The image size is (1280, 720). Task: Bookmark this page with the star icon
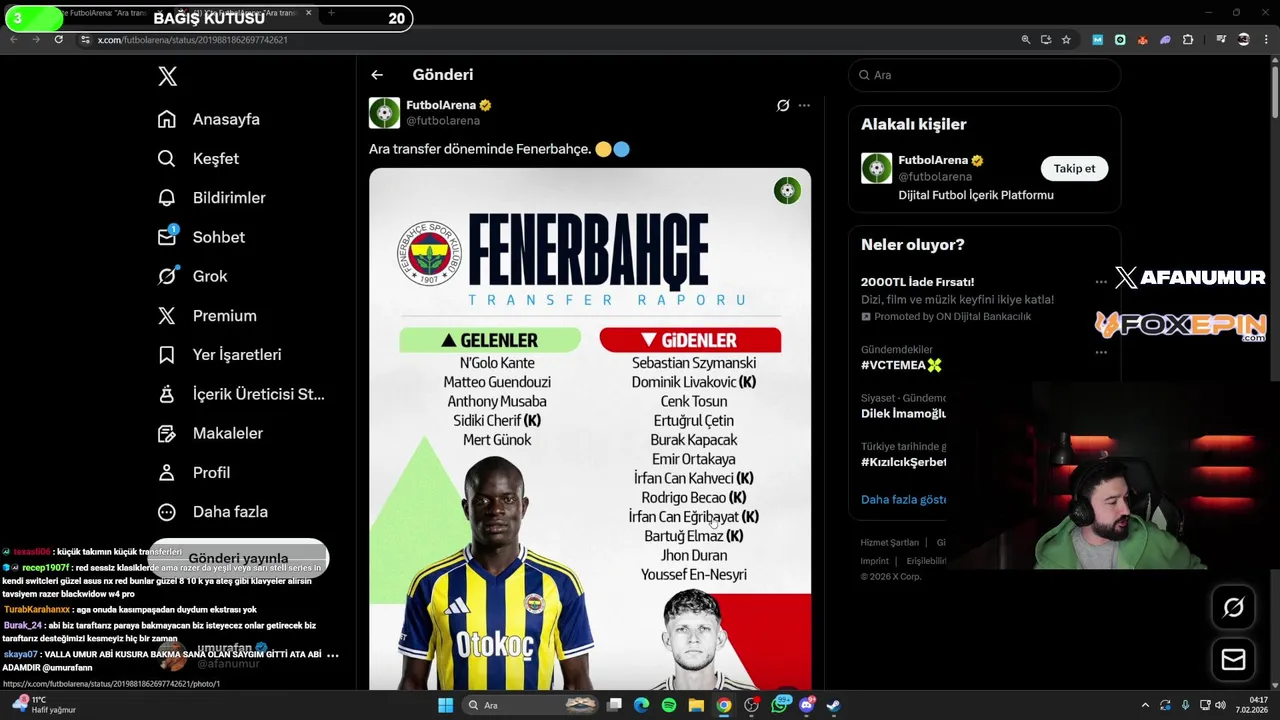click(1066, 40)
